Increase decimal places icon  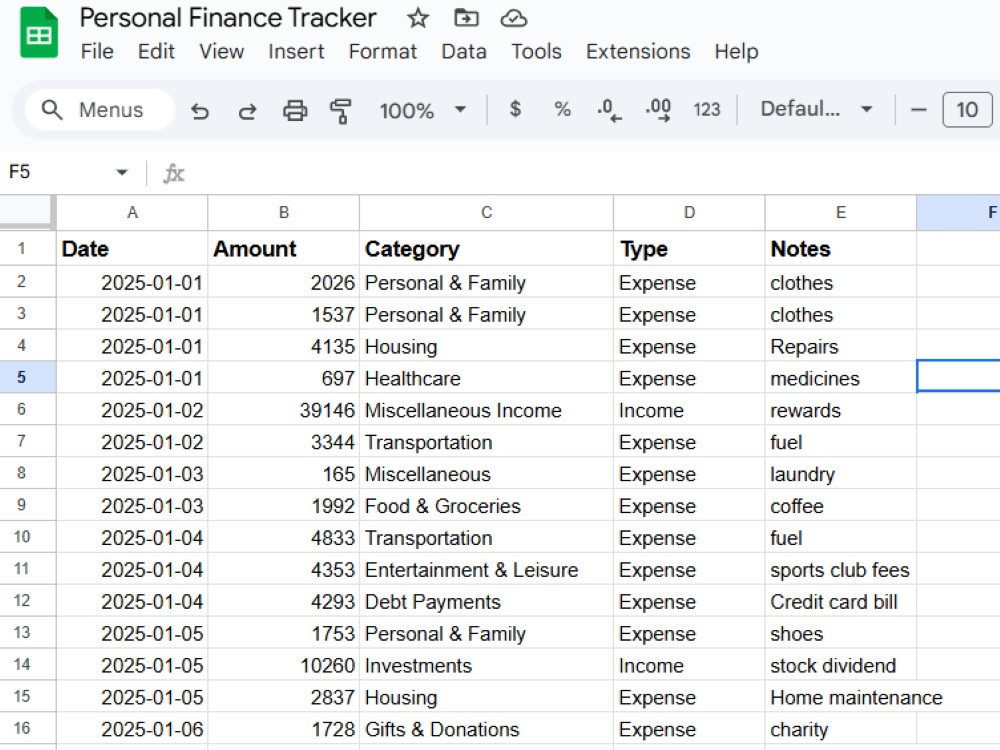658,110
